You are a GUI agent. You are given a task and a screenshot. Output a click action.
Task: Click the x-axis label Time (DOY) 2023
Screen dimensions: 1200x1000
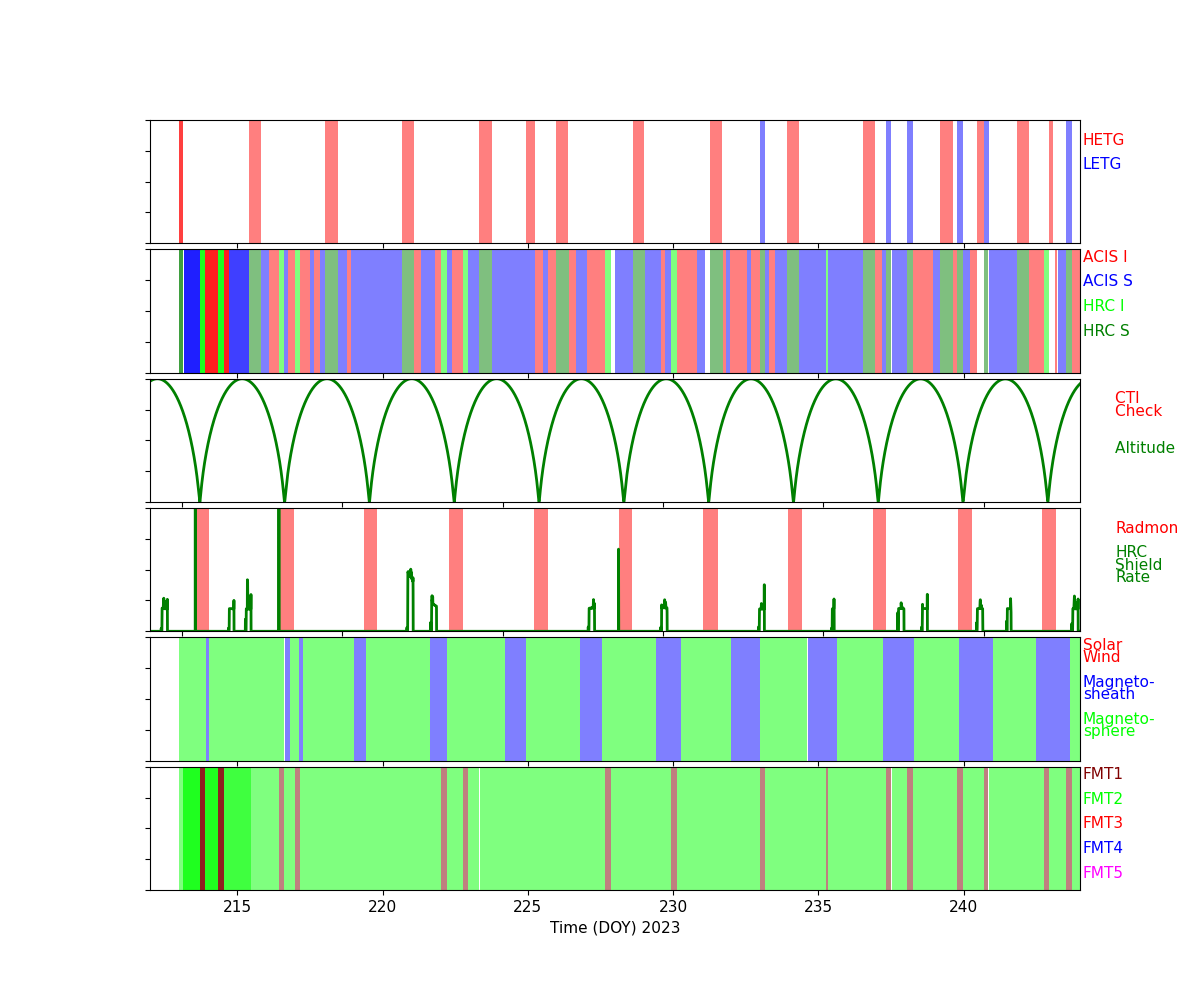point(614,929)
